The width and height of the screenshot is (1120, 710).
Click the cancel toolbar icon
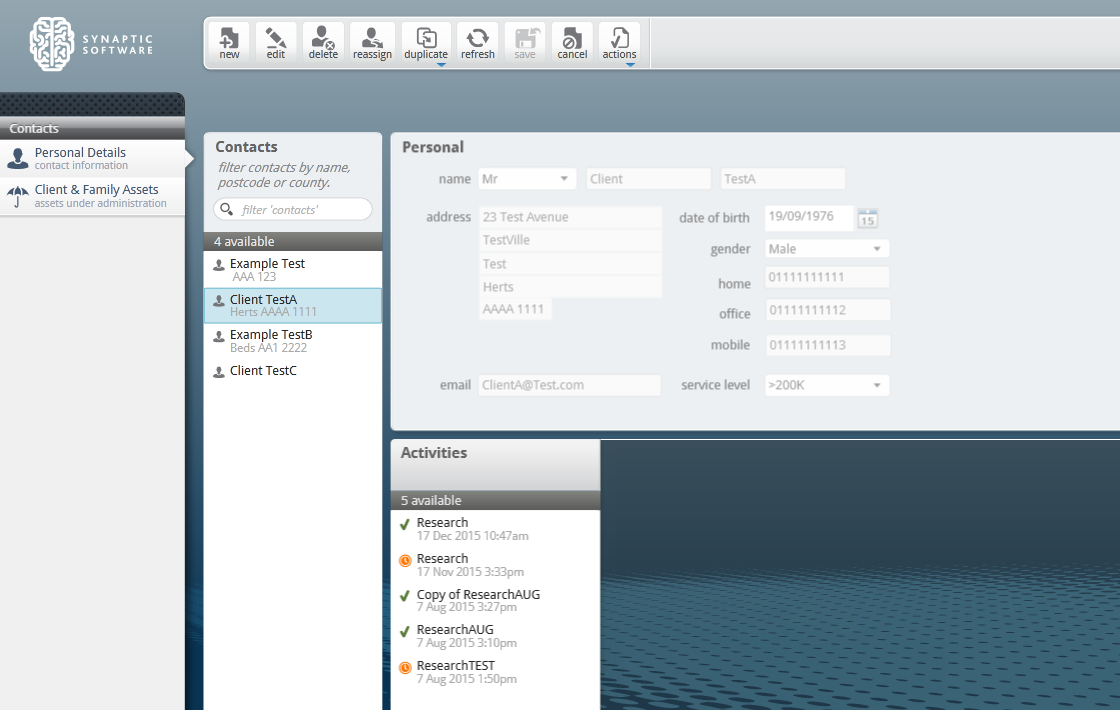pos(572,43)
